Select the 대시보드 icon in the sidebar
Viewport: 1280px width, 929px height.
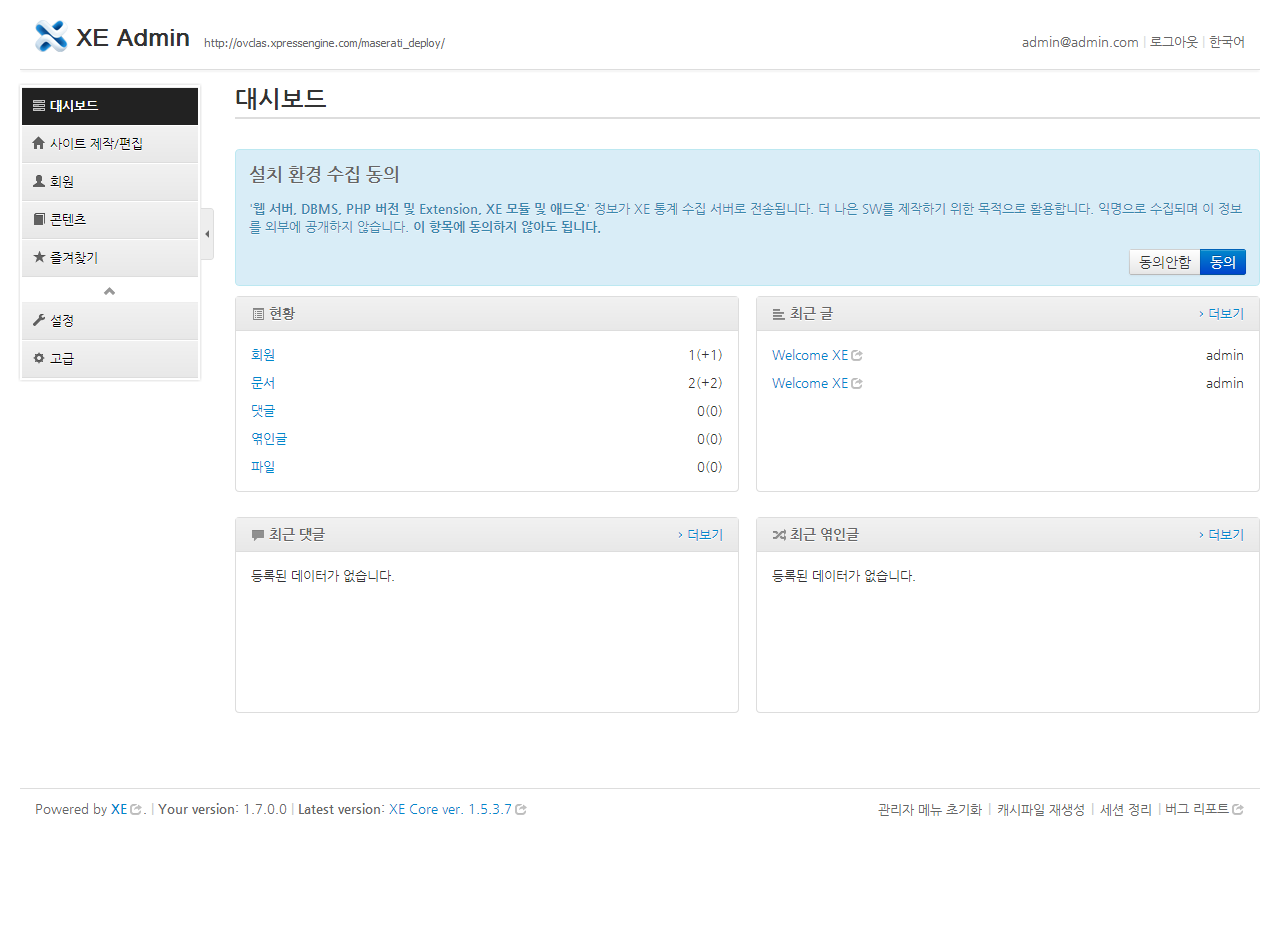[x=37, y=106]
